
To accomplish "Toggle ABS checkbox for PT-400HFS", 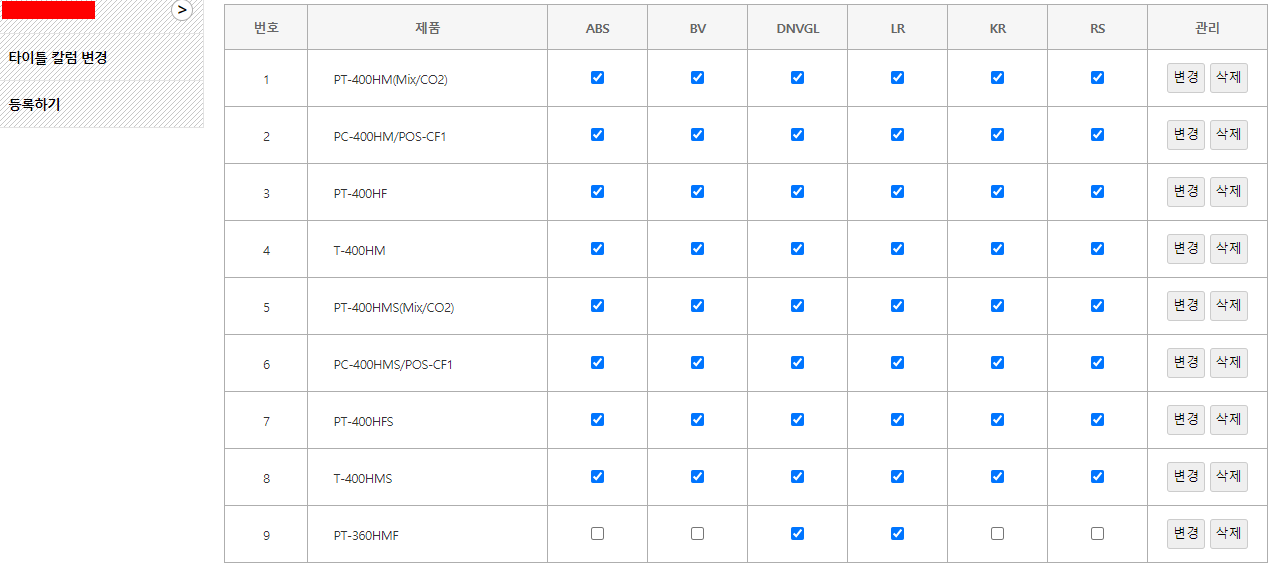I will pos(597,419).
